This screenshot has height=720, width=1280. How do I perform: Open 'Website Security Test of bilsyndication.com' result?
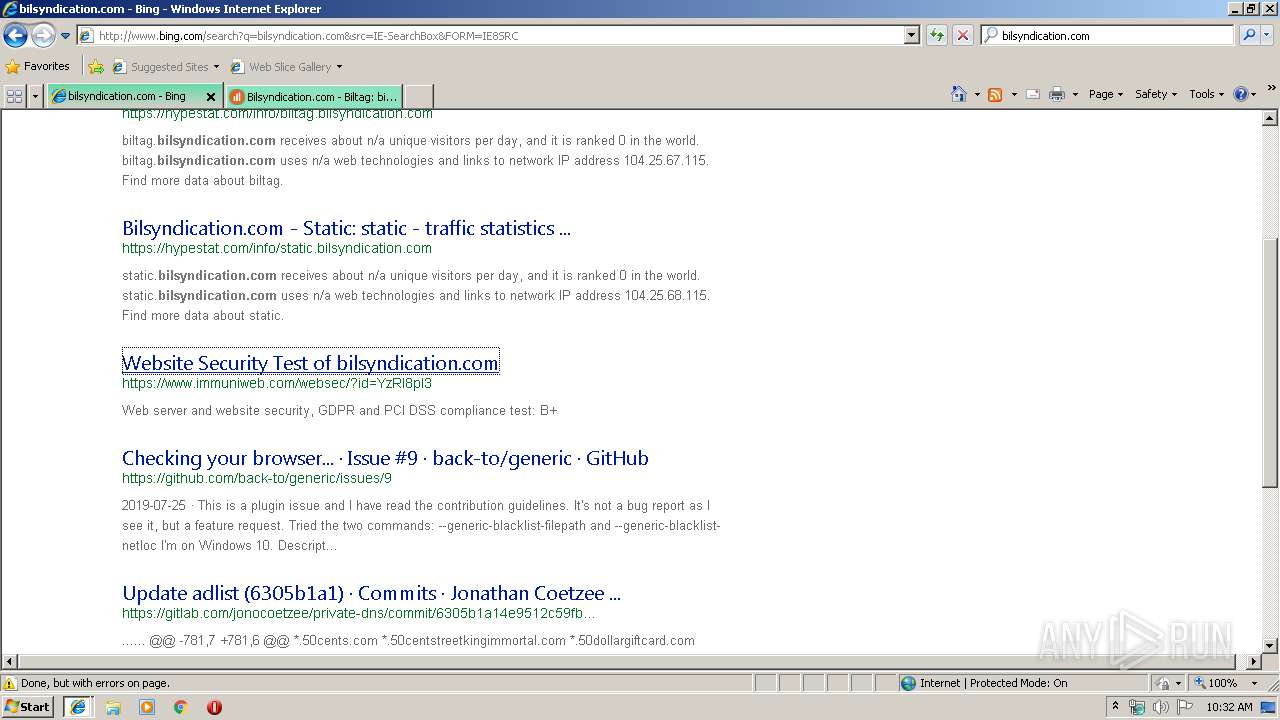click(x=310, y=363)
